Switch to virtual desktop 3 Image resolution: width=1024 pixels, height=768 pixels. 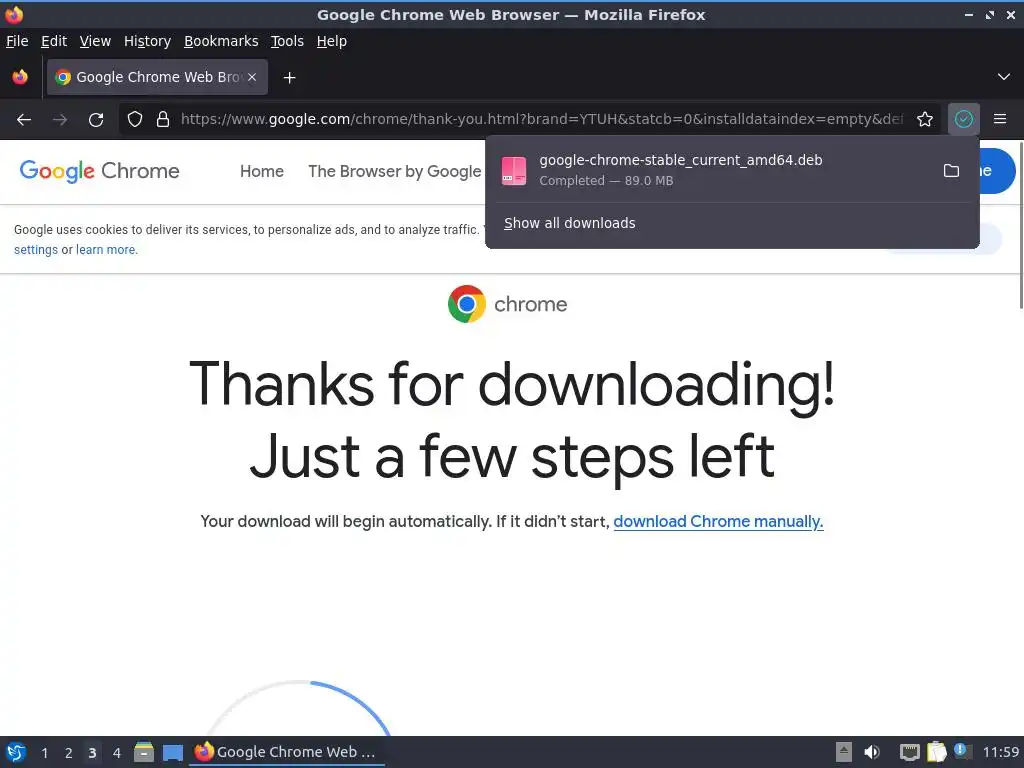coord(92,753)
